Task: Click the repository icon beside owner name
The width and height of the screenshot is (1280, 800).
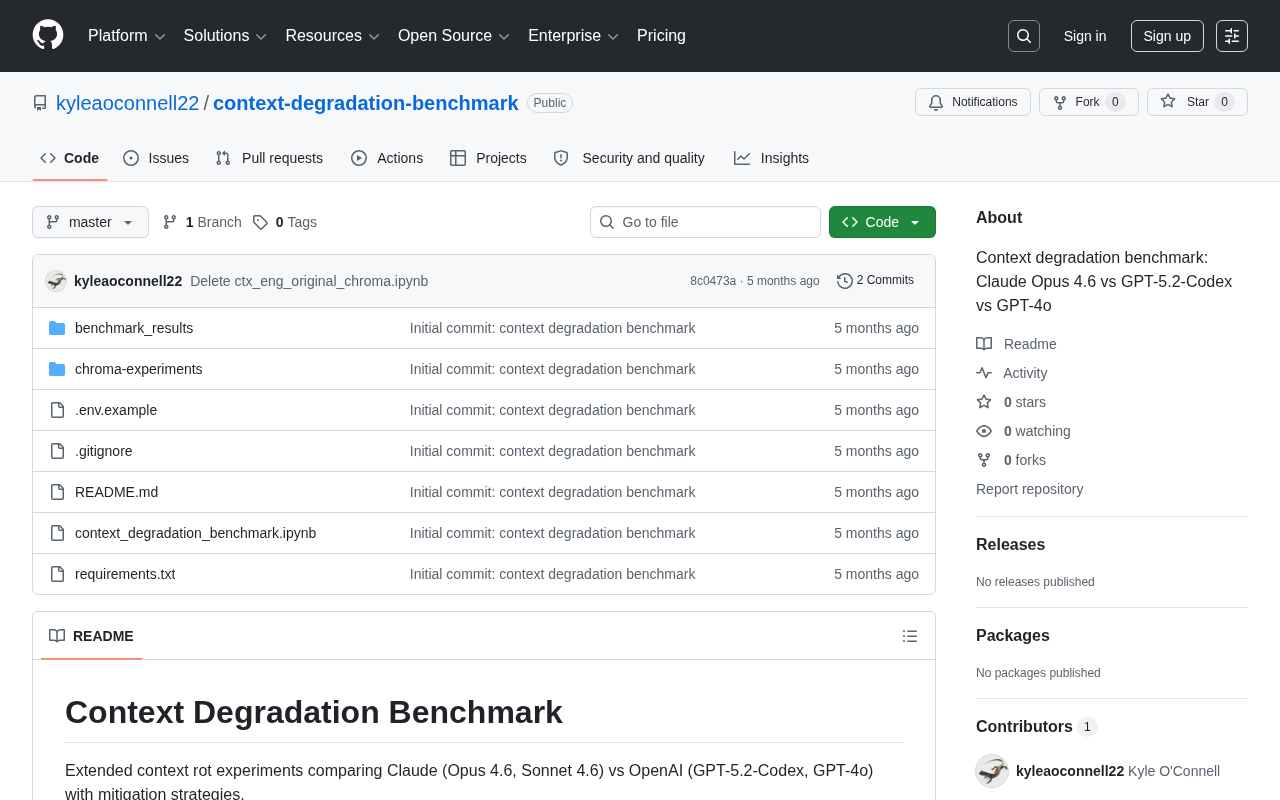Action: 40,103
